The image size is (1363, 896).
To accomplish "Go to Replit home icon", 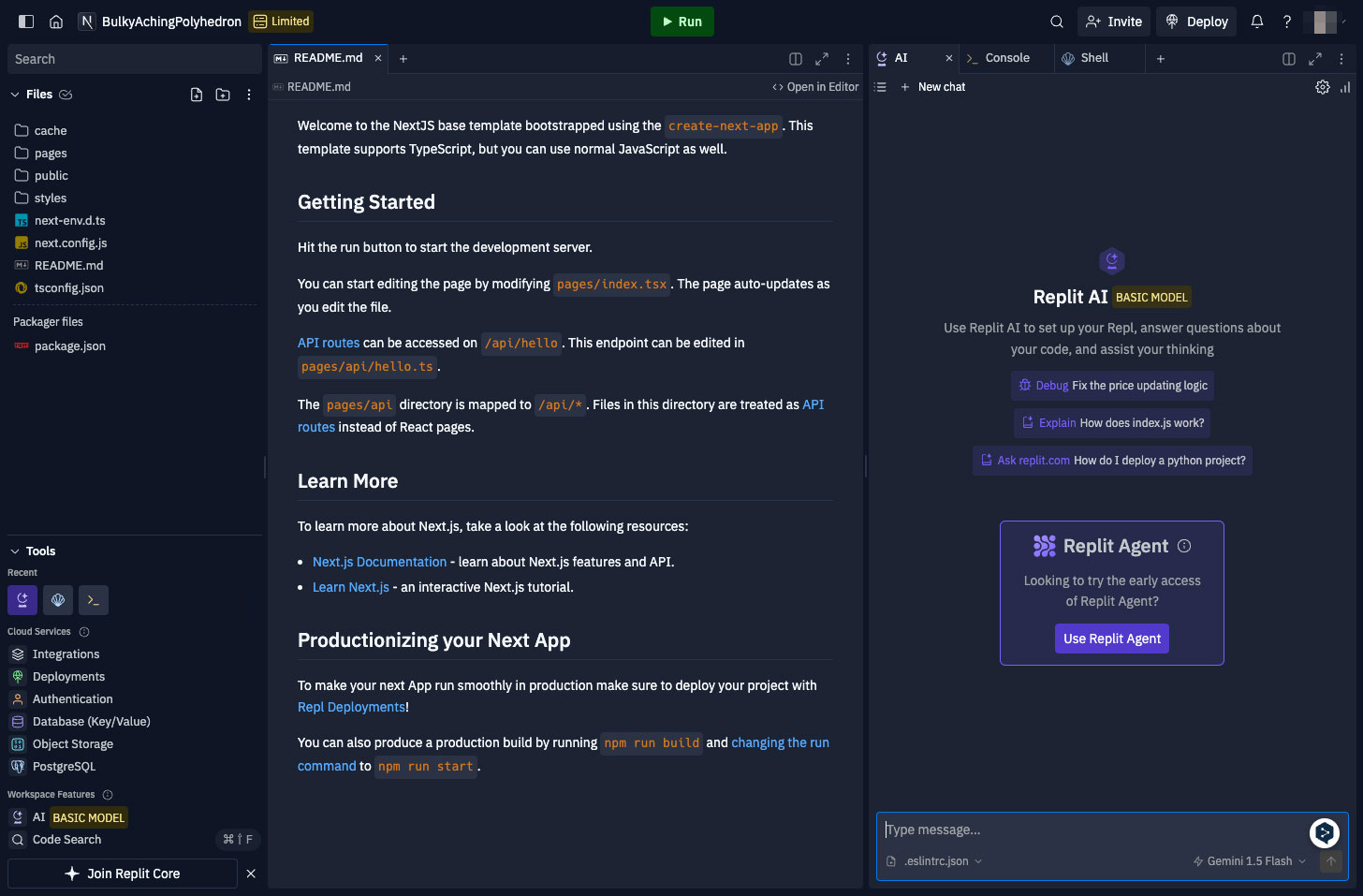I will tap(56, 22).
